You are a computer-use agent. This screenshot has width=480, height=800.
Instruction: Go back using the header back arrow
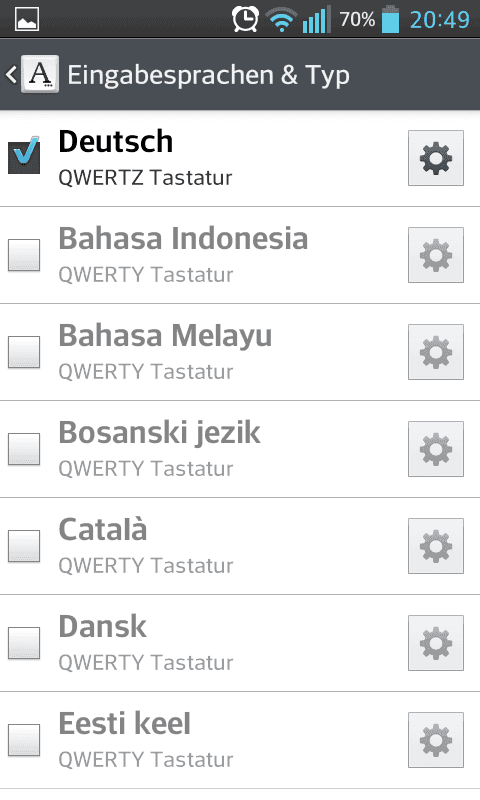tap(11, 74)
